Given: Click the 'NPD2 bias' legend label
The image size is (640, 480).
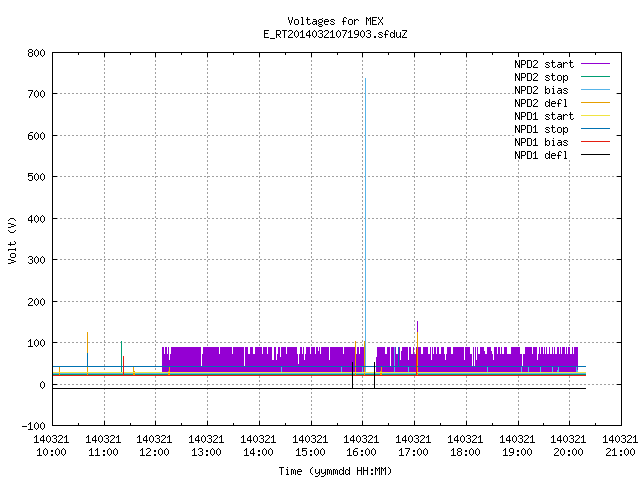Looking at the screenshot, I should tap(541, 90).
